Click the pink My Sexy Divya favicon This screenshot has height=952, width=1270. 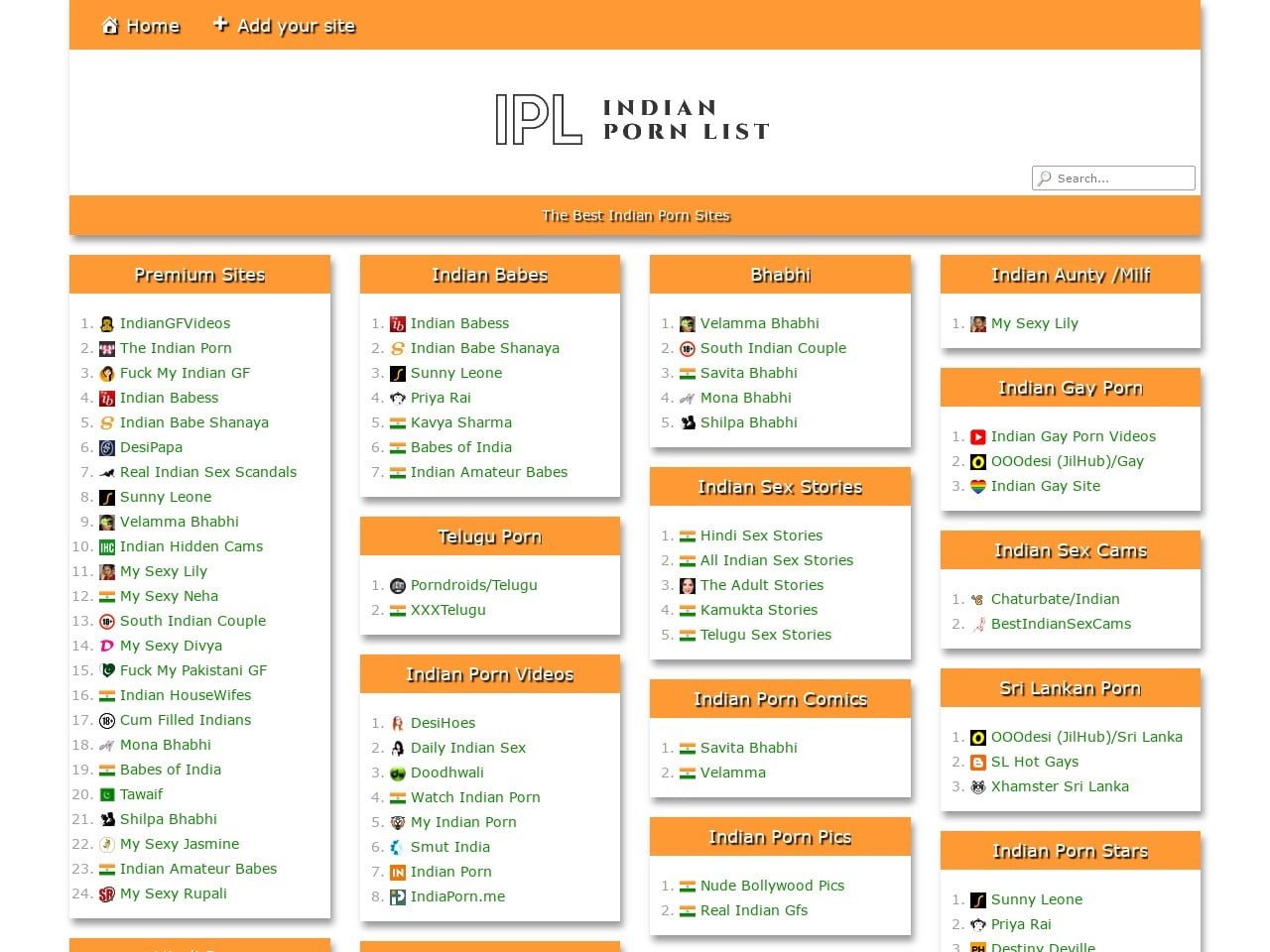107,647
